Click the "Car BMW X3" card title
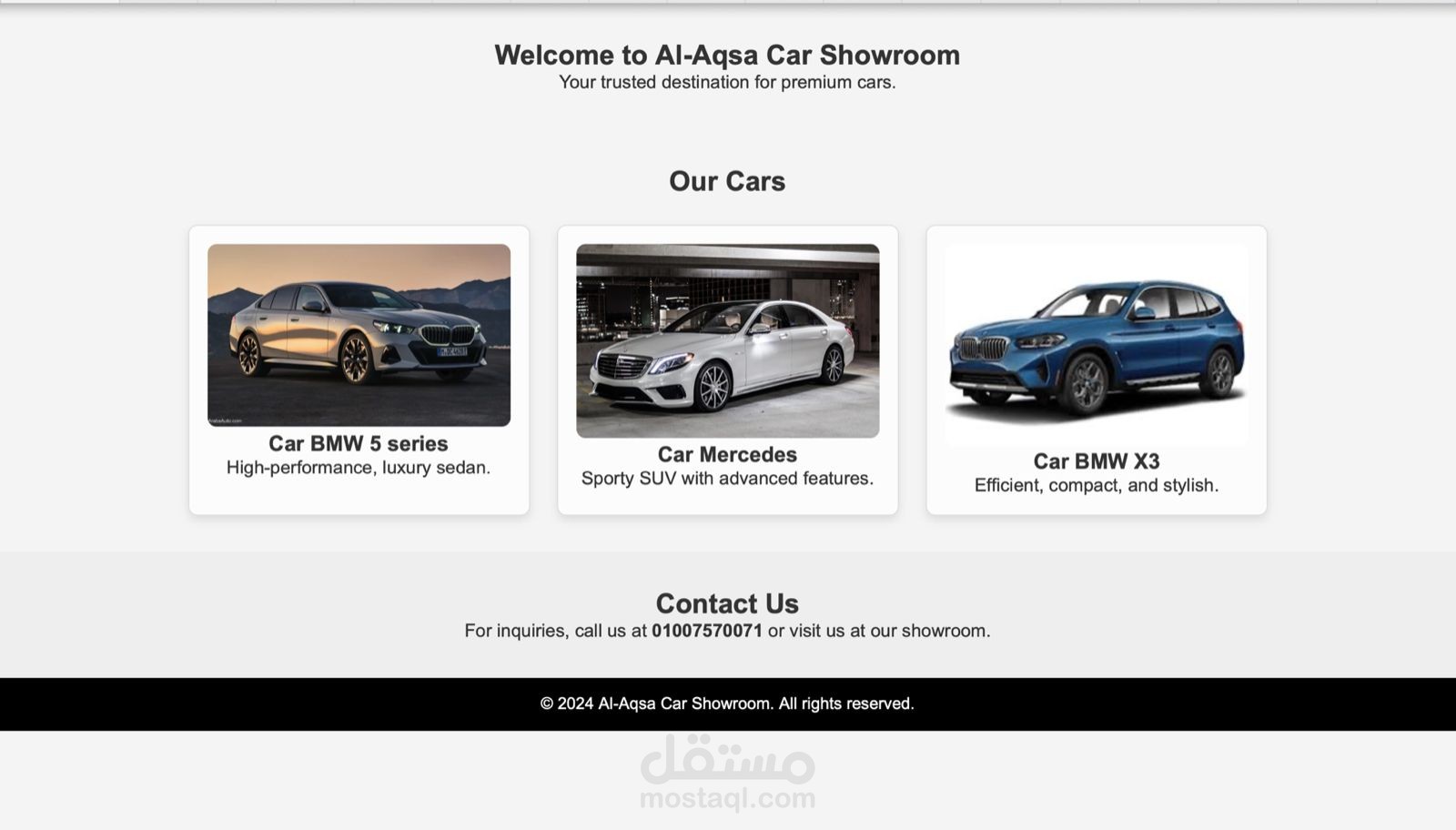This screenshot has height=830, width=1456. point(1097,461)
